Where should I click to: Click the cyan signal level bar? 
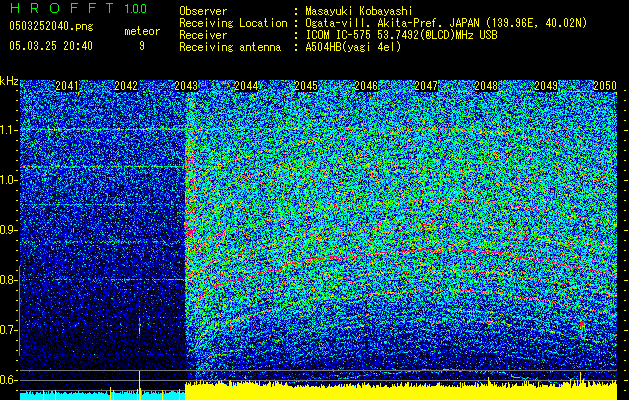point(102,396)
